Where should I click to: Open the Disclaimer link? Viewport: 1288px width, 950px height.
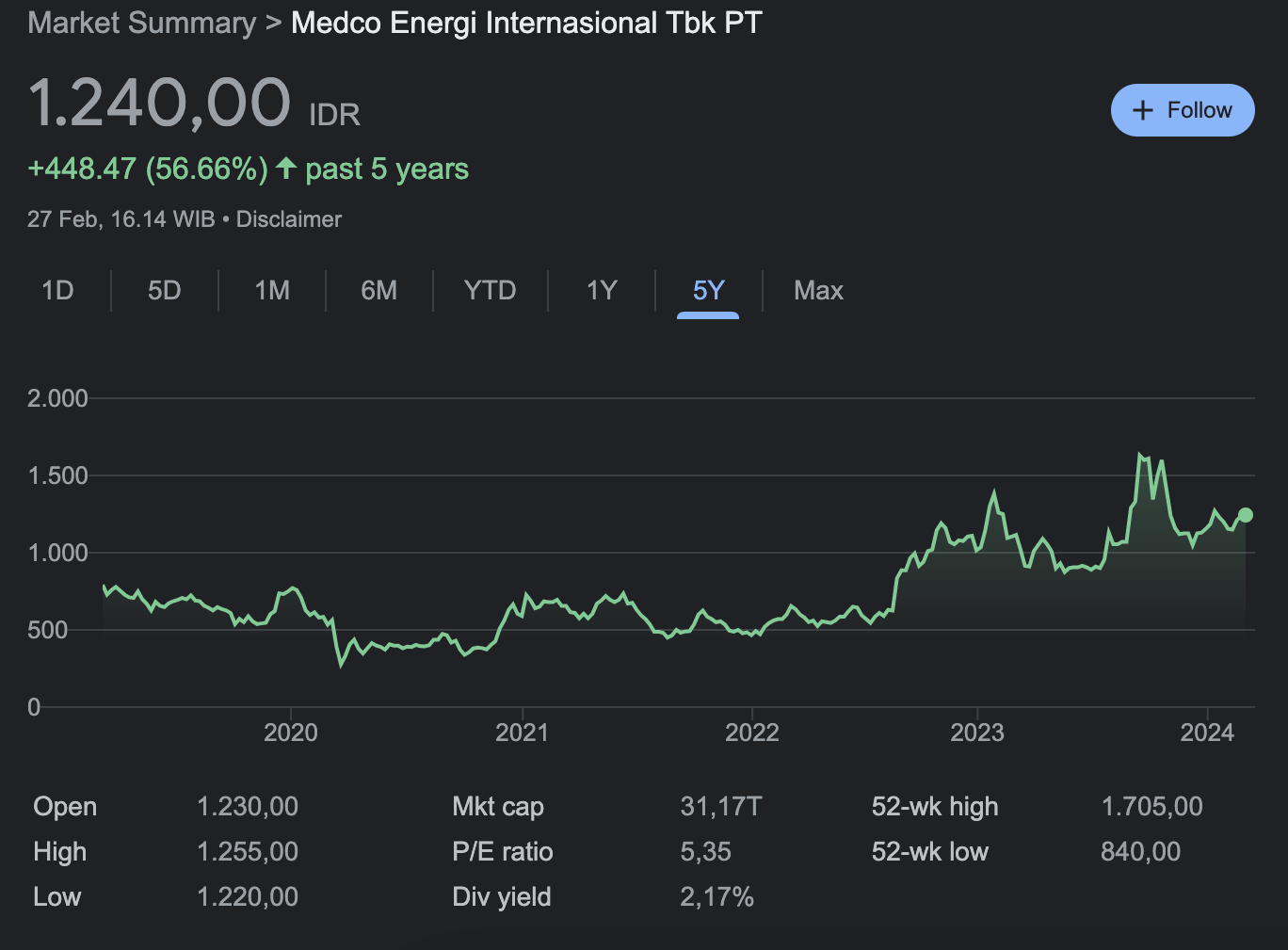click(288, 219)
